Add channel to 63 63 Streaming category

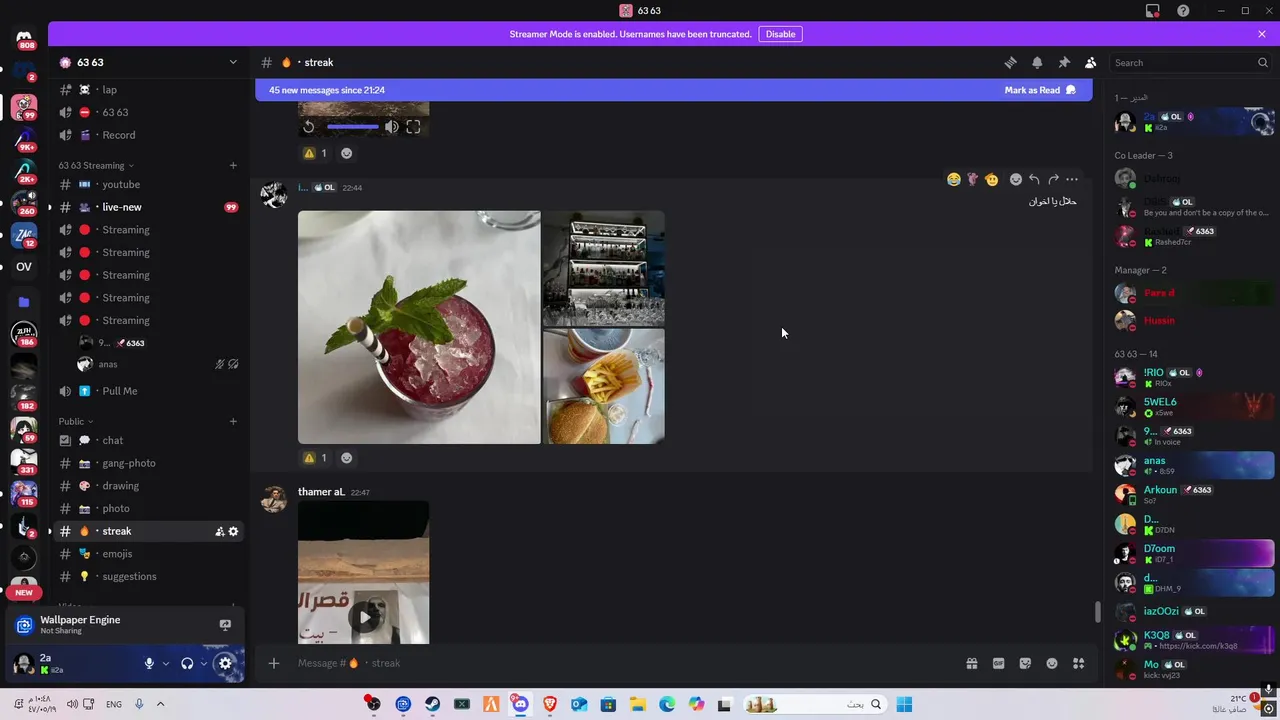[x=233, y=166]
